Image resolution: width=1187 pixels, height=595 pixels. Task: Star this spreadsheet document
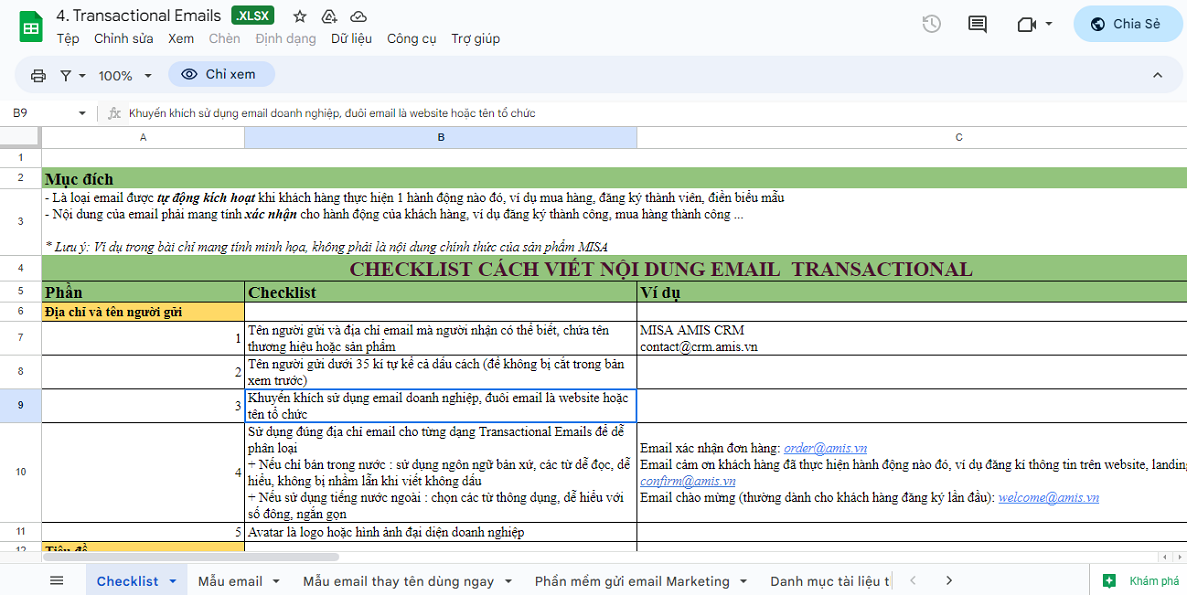click(300, 17)
